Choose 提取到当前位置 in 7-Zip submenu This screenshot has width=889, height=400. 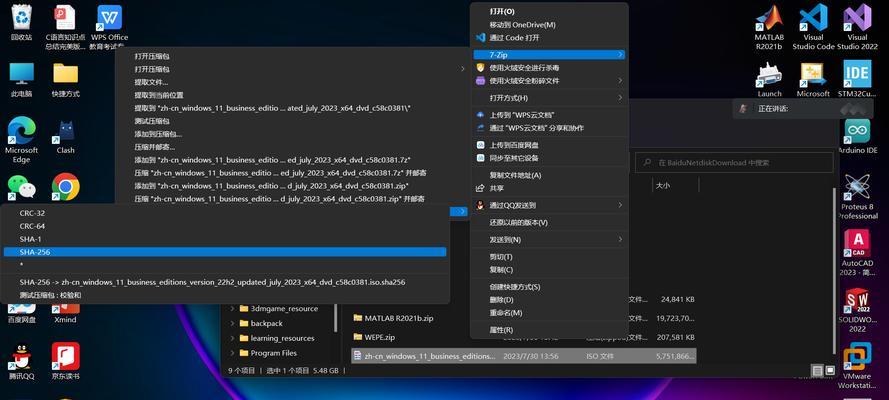tap(292, 95)
